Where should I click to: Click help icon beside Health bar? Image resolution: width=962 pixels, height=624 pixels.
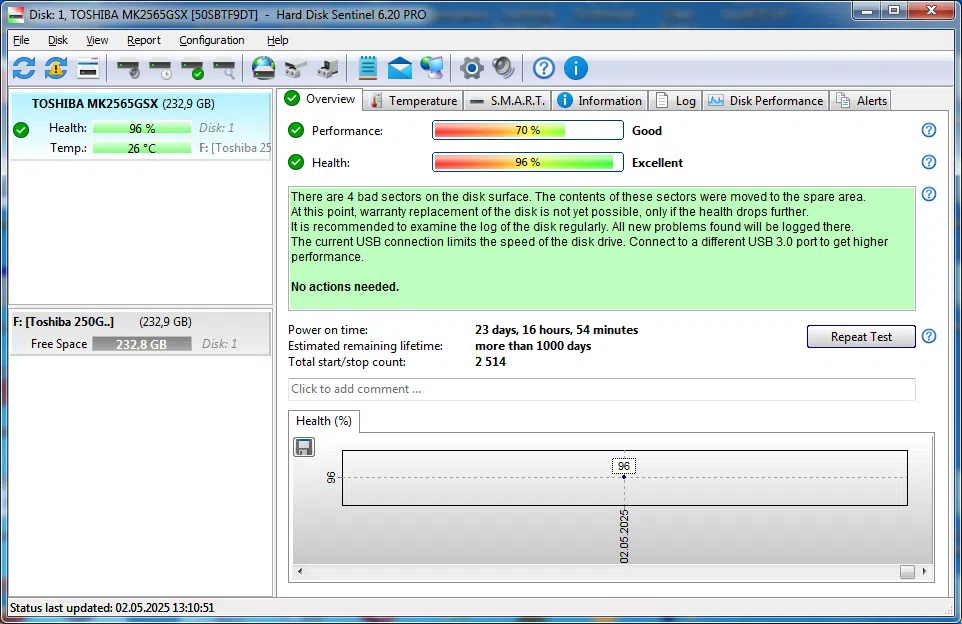pos(929,162)
